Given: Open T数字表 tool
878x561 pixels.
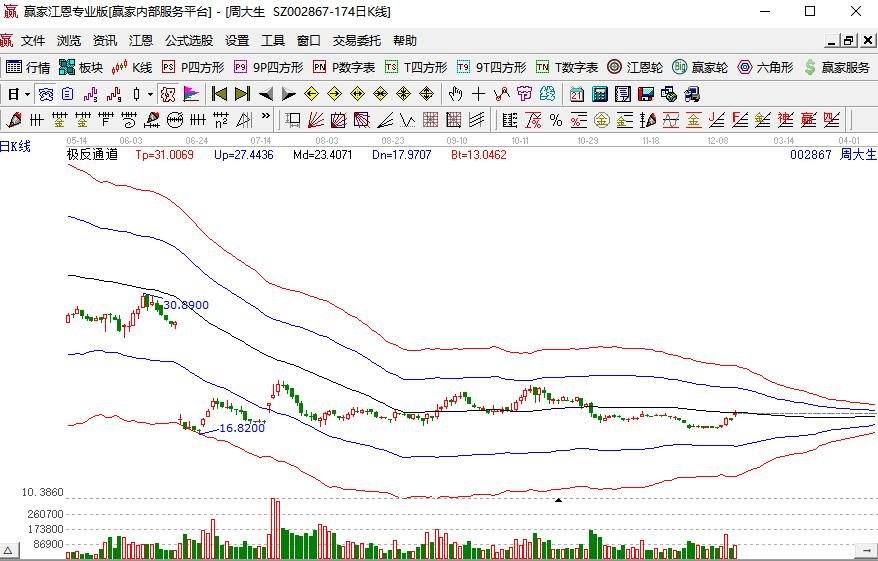Looking at the screenshot, I should point(567,67).
